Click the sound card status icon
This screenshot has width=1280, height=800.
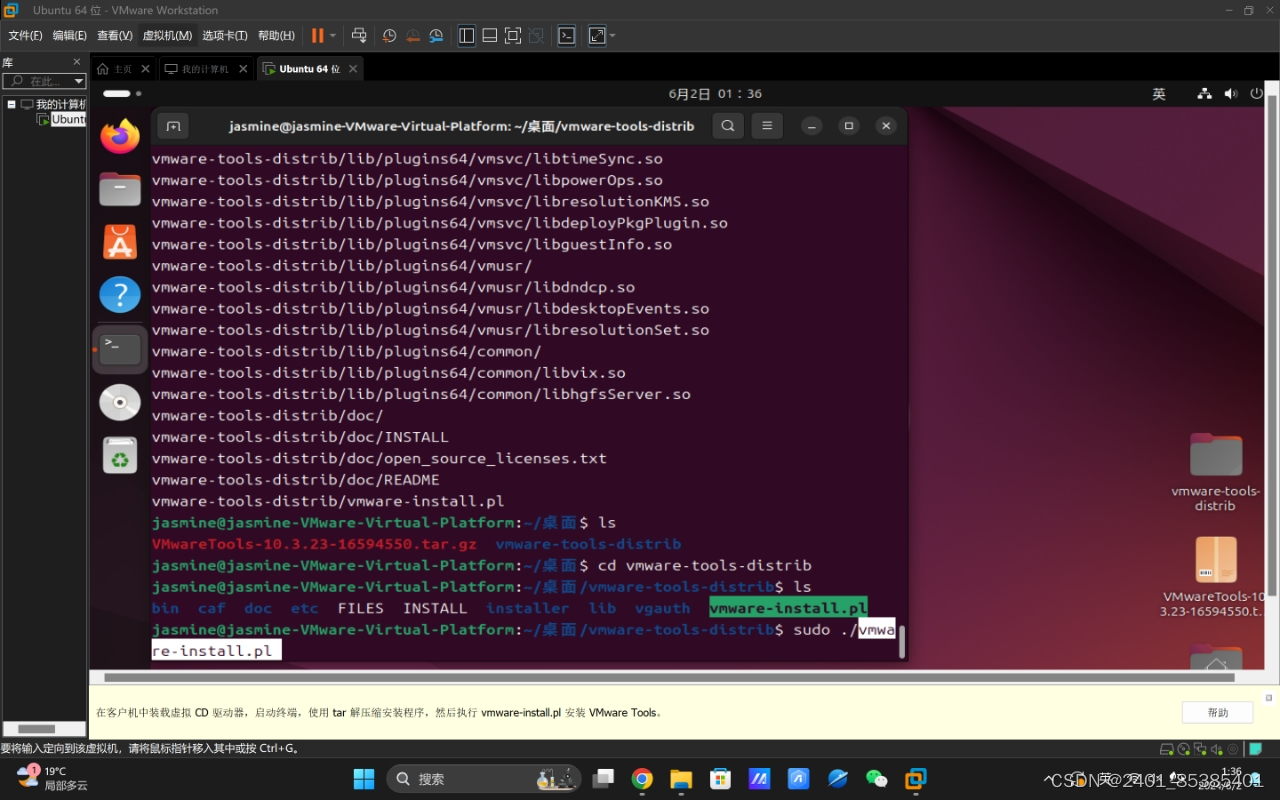pyautogui.click(x=1215, y=749)
